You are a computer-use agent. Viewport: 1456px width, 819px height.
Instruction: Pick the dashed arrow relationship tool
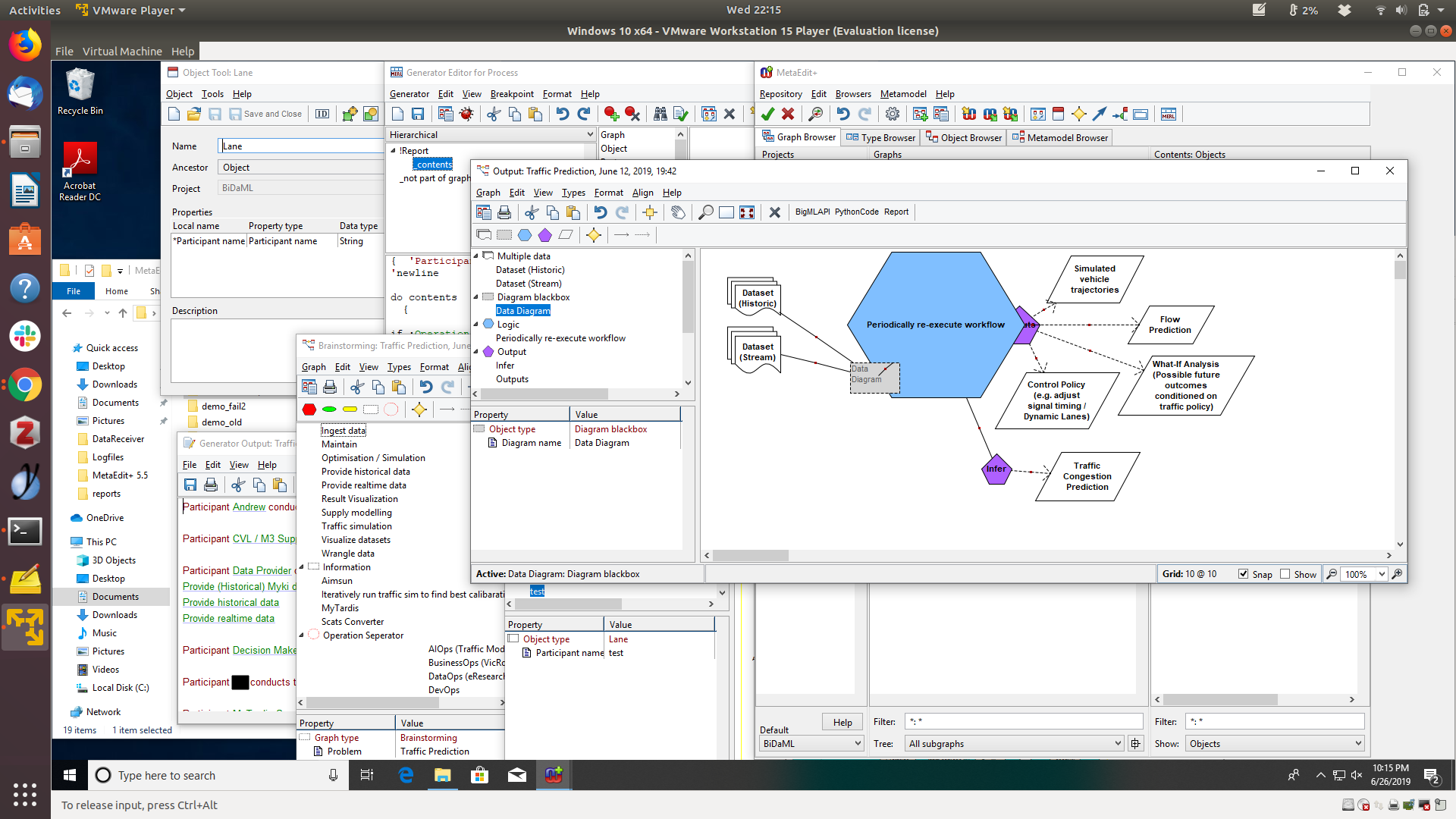[x=642, y=235]
